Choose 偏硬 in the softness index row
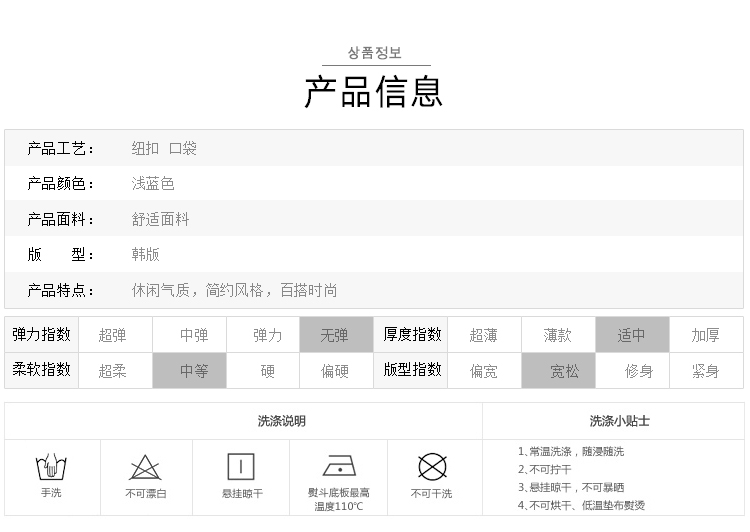The height and width of the screenshot is (532, 750). pos(335,371)
